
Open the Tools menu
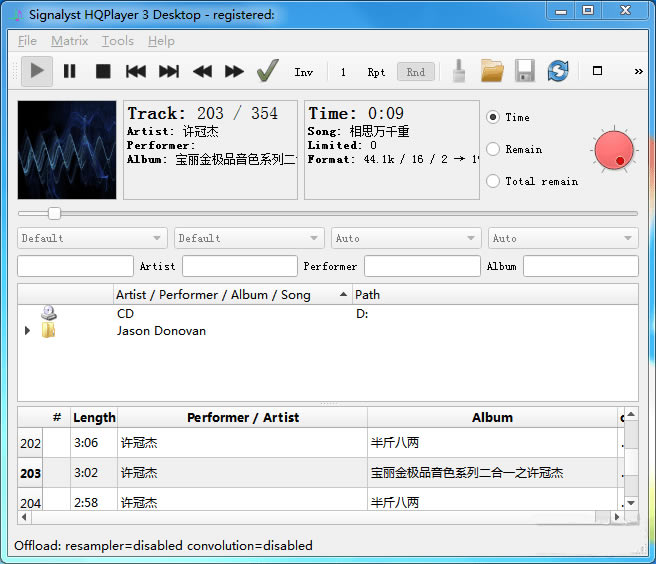pos(118,41)
